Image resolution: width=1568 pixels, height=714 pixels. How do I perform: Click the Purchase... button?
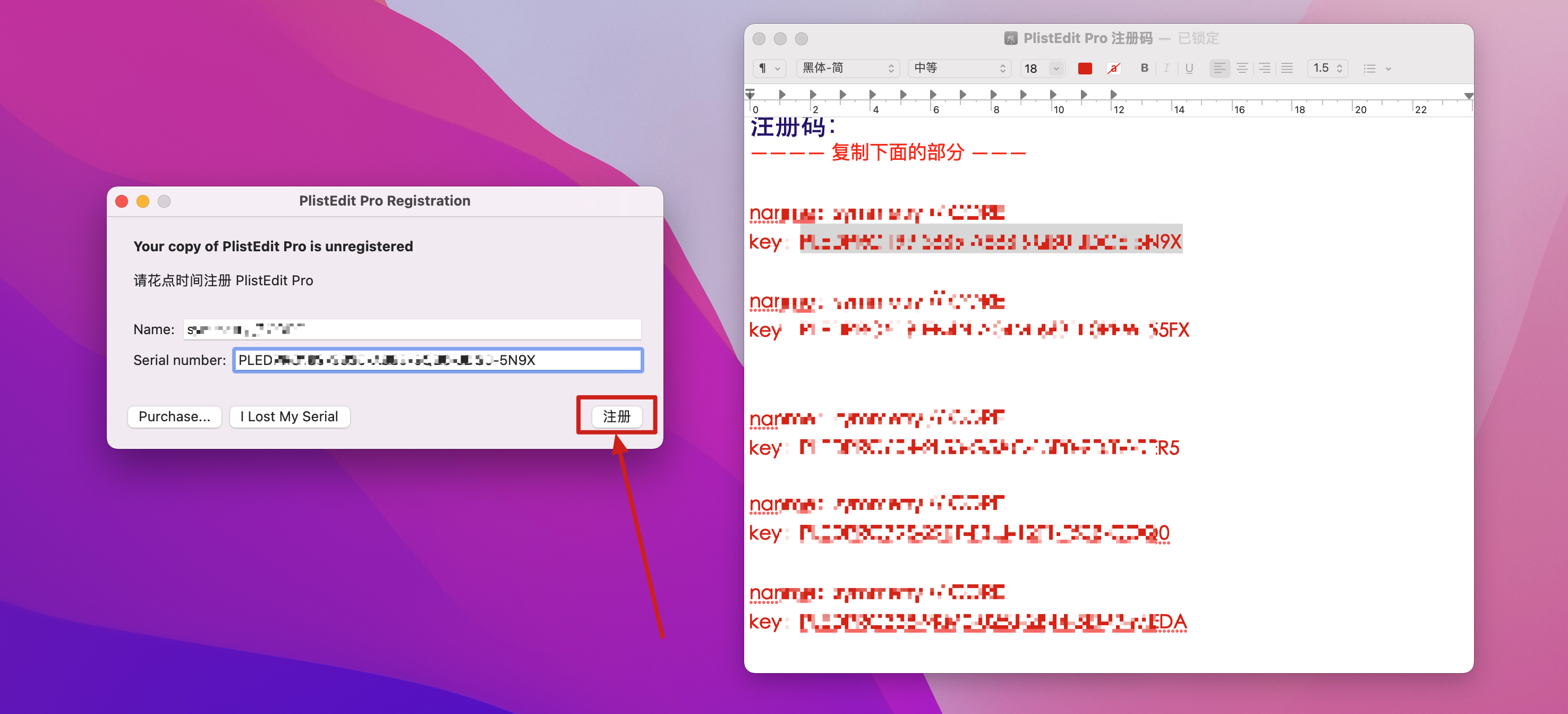point(174,416)
